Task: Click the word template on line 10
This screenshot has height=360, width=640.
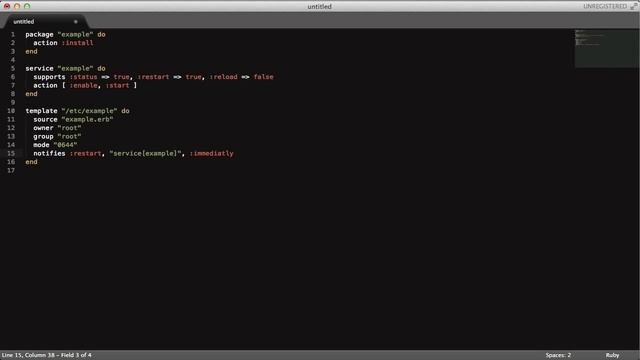Action: [41, 111]
